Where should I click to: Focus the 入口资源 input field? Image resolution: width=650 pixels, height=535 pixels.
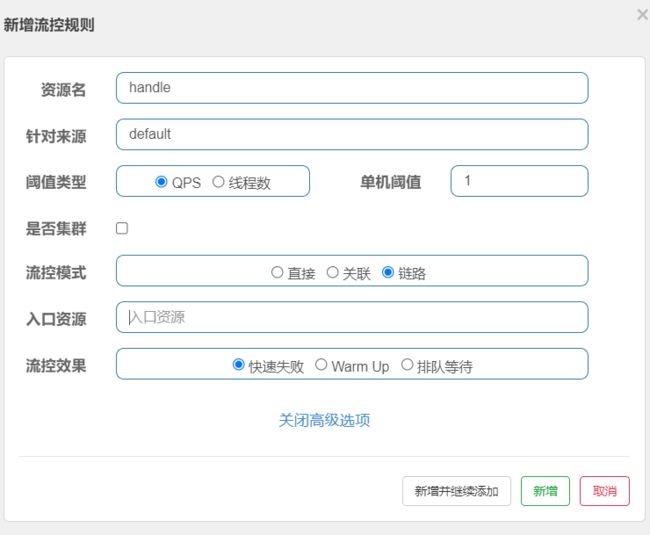point(352,317)
